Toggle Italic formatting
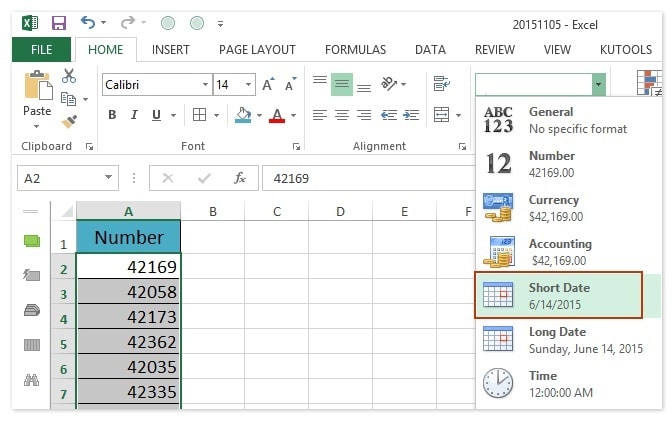This screenshot has width=672, height=421. pos(134,115)
